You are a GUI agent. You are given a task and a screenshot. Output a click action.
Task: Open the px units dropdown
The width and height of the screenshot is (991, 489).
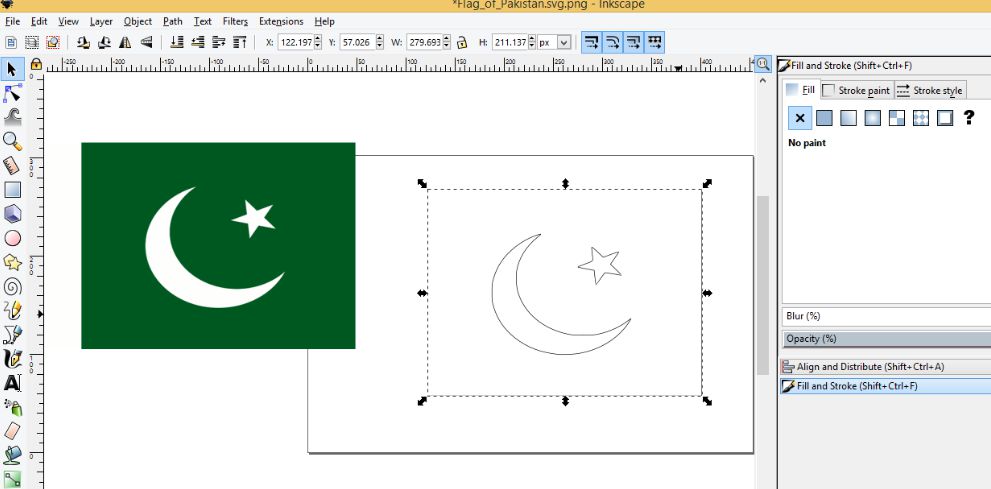[564, 42]
